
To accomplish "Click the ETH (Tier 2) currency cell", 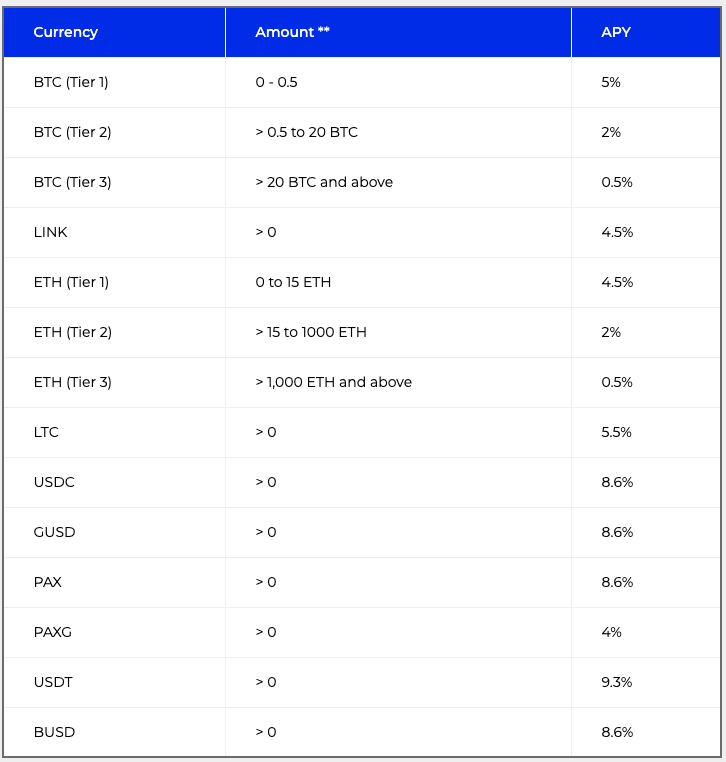I will coord(72,332).
